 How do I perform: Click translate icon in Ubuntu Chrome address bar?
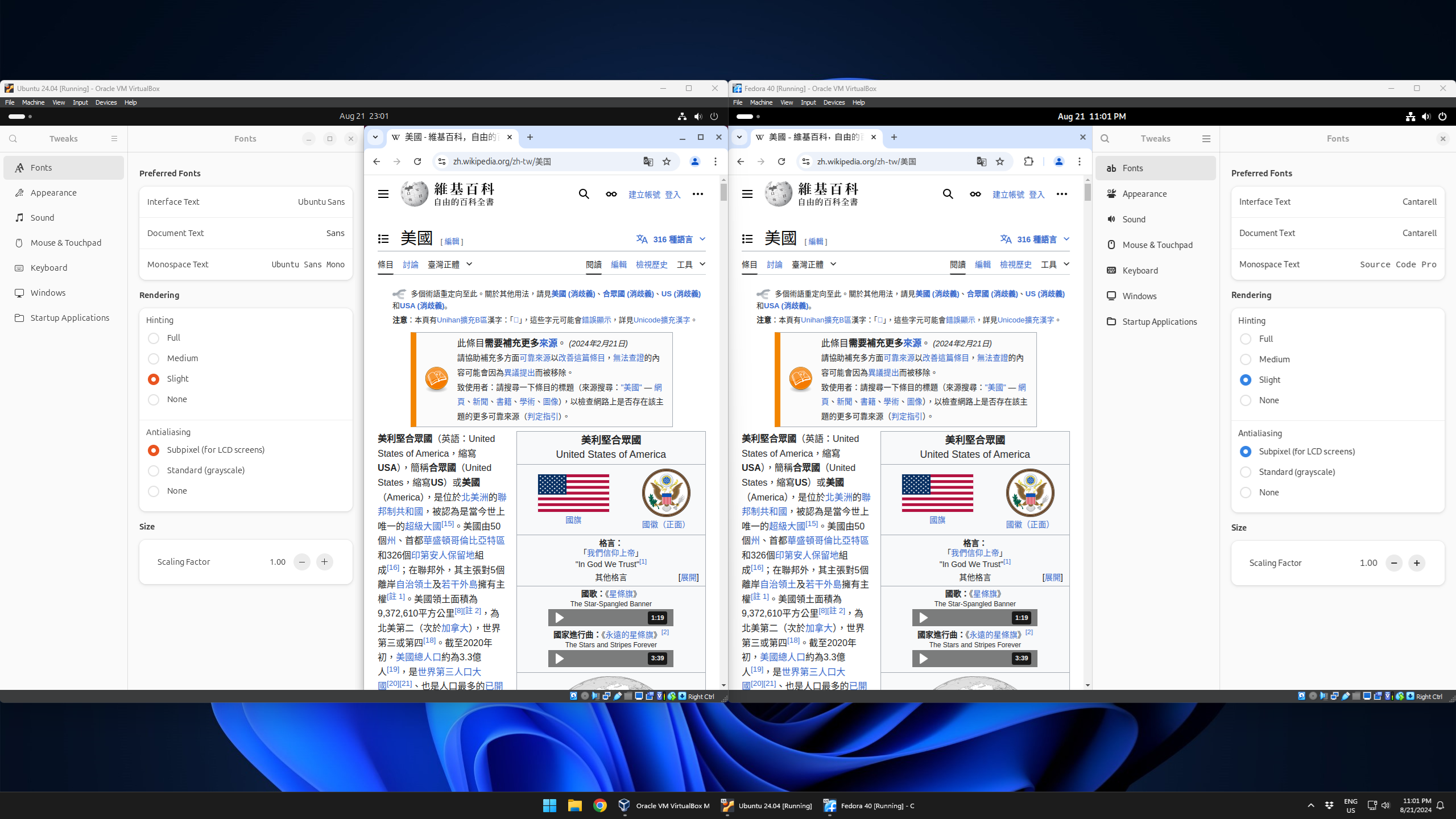648,162
